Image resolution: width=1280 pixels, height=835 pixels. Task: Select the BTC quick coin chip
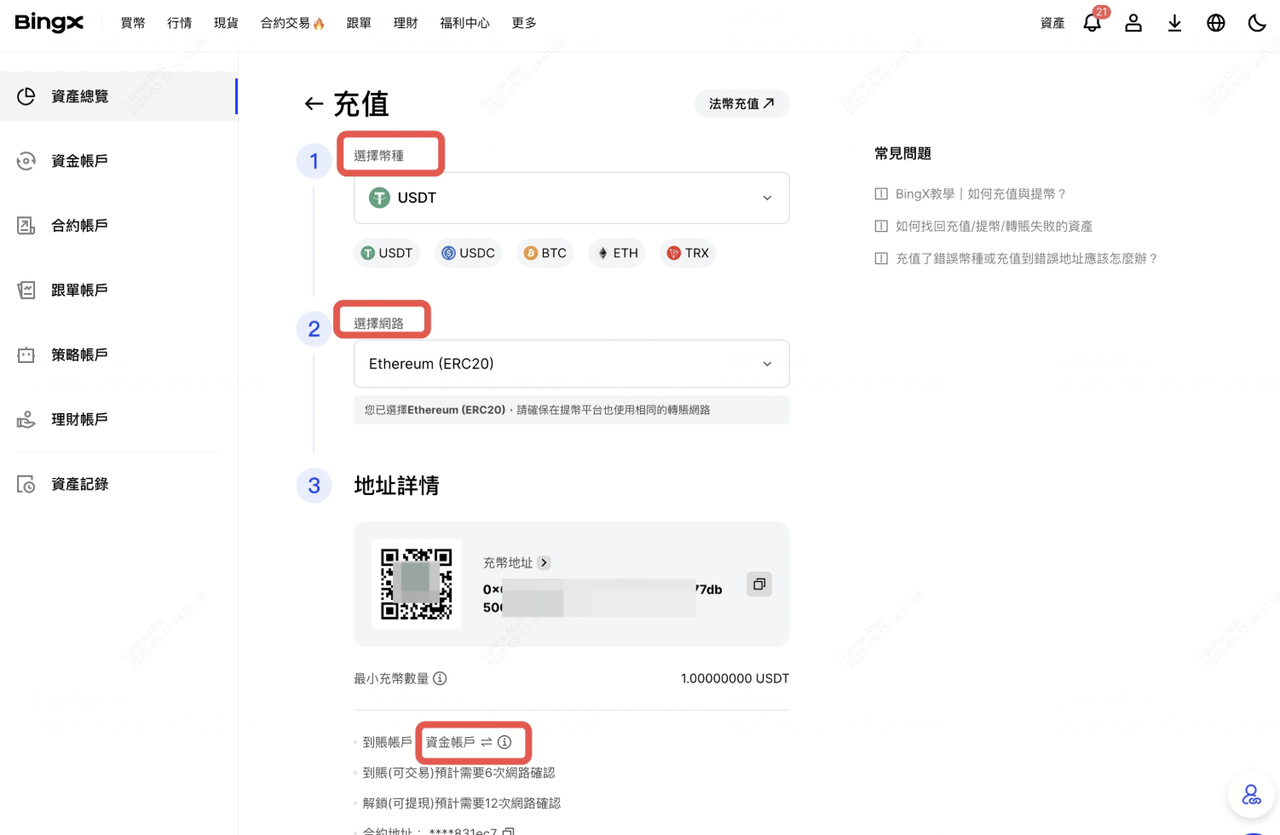(x=545, y=253)
